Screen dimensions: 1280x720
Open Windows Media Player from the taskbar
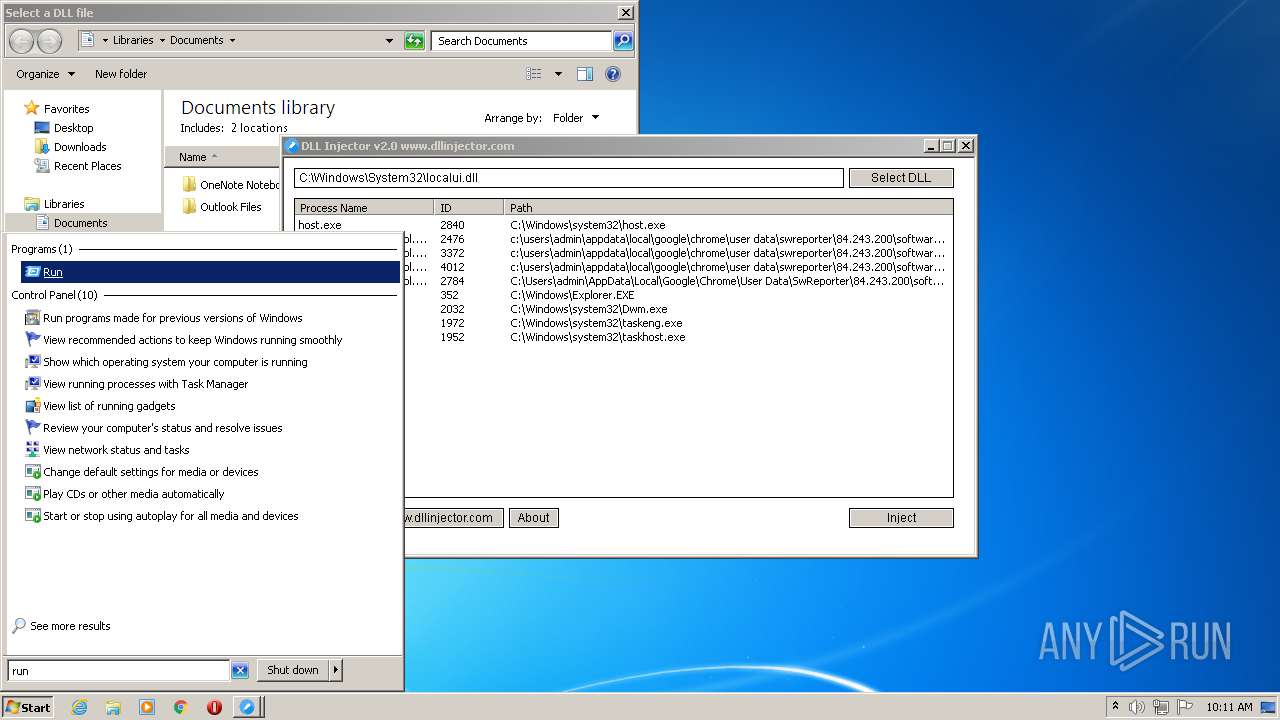click(147, 707)
